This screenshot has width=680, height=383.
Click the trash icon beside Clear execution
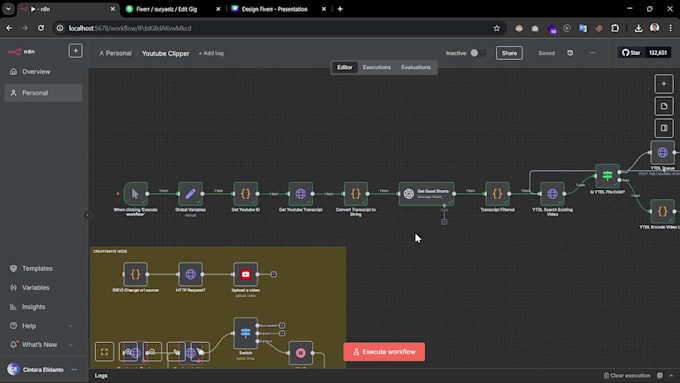[x=606, y=376]
